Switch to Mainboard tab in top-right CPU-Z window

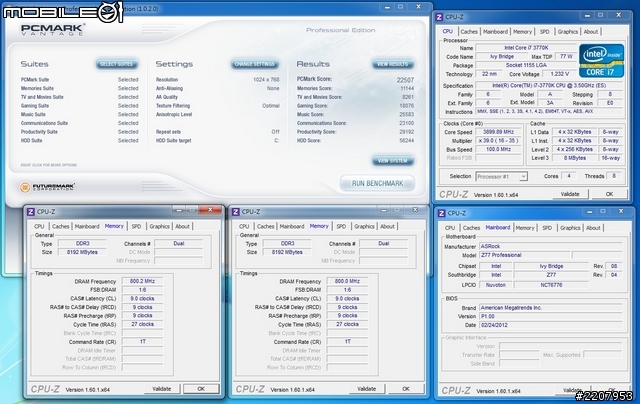(495, 31)
